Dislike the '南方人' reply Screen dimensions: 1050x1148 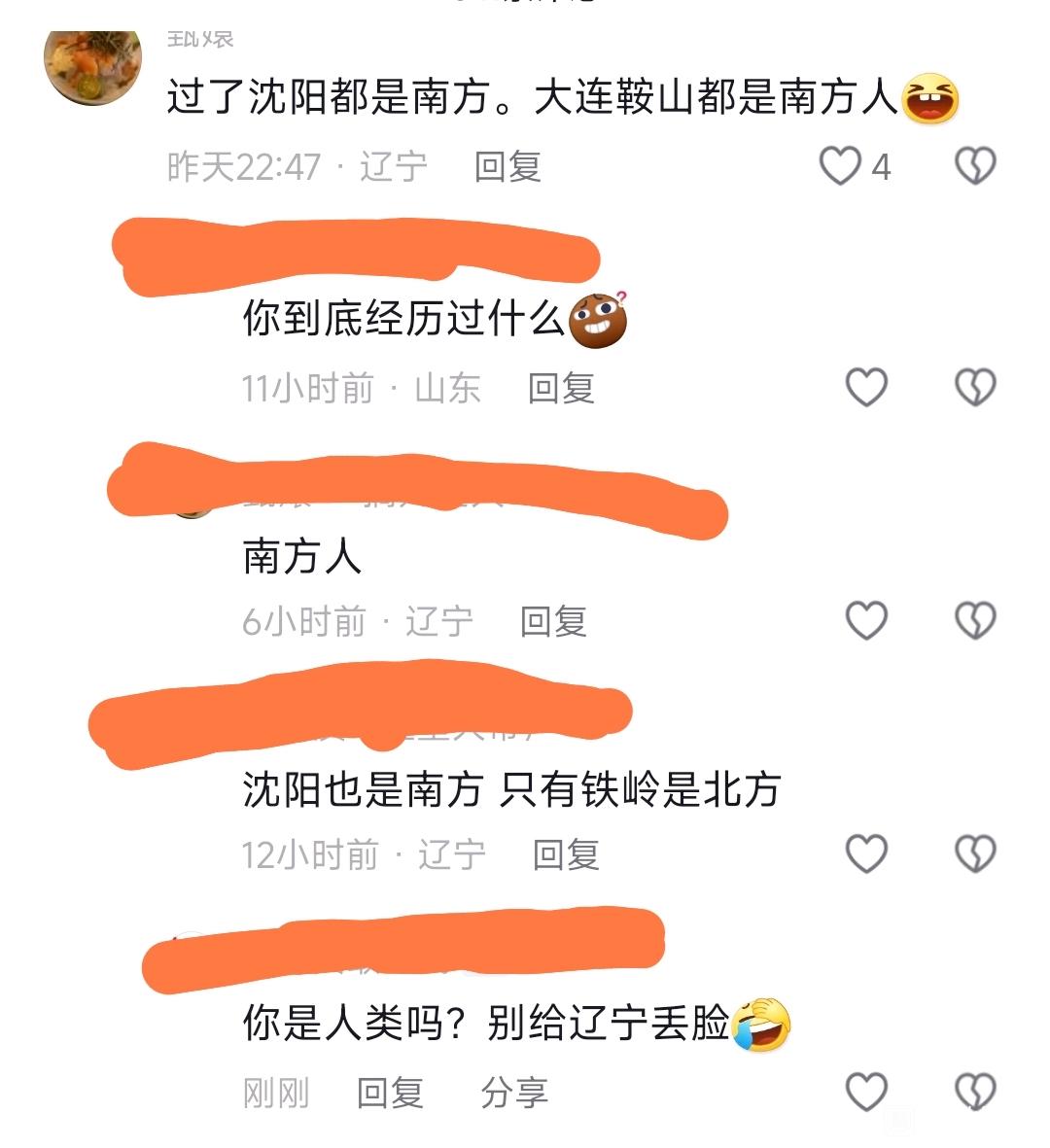tap(975, 620)
